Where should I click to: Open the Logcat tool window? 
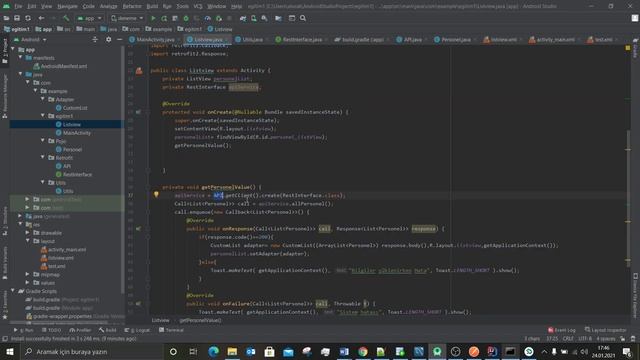coord(138,330)
